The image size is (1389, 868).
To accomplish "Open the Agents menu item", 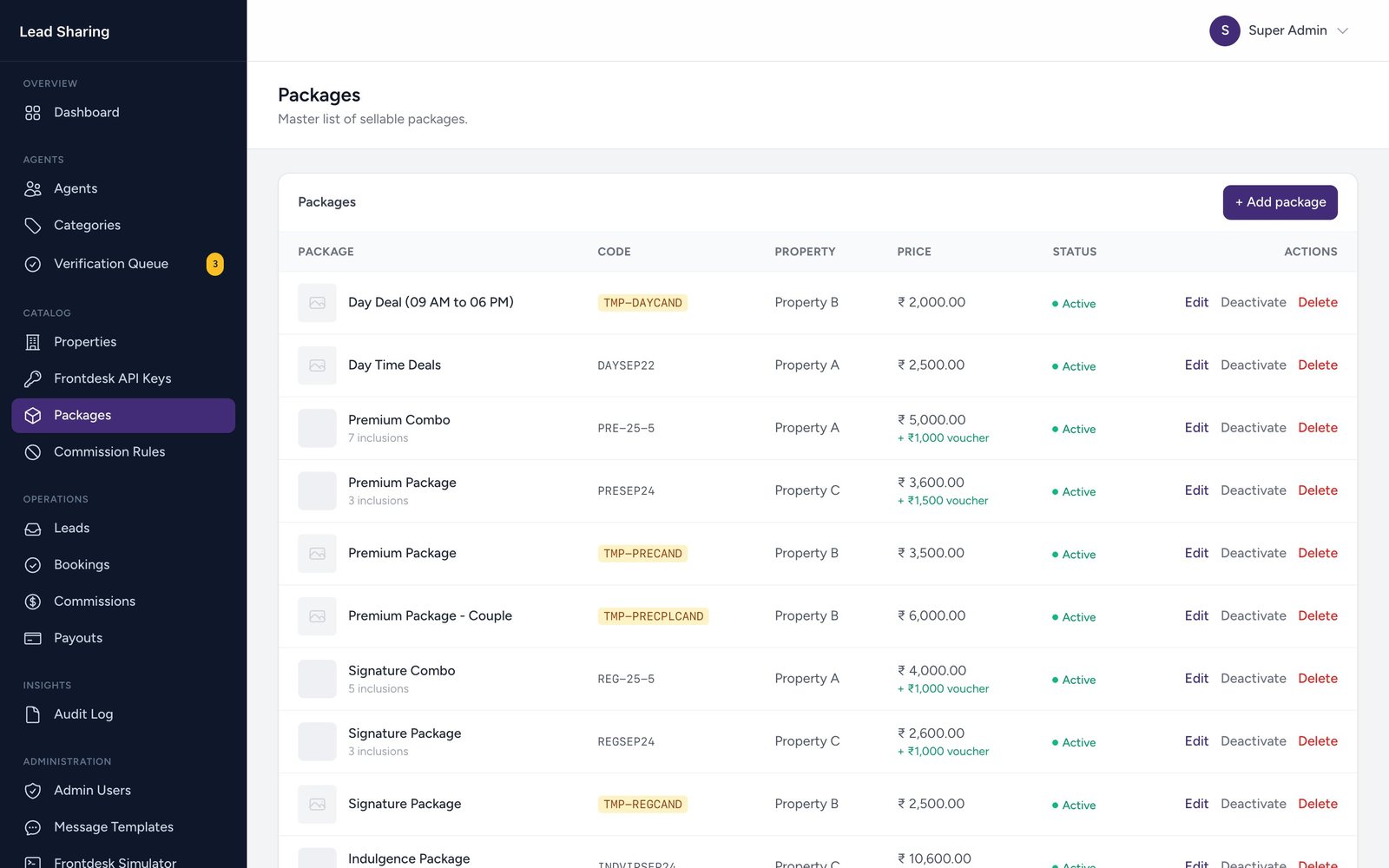I will click(123, 188).
